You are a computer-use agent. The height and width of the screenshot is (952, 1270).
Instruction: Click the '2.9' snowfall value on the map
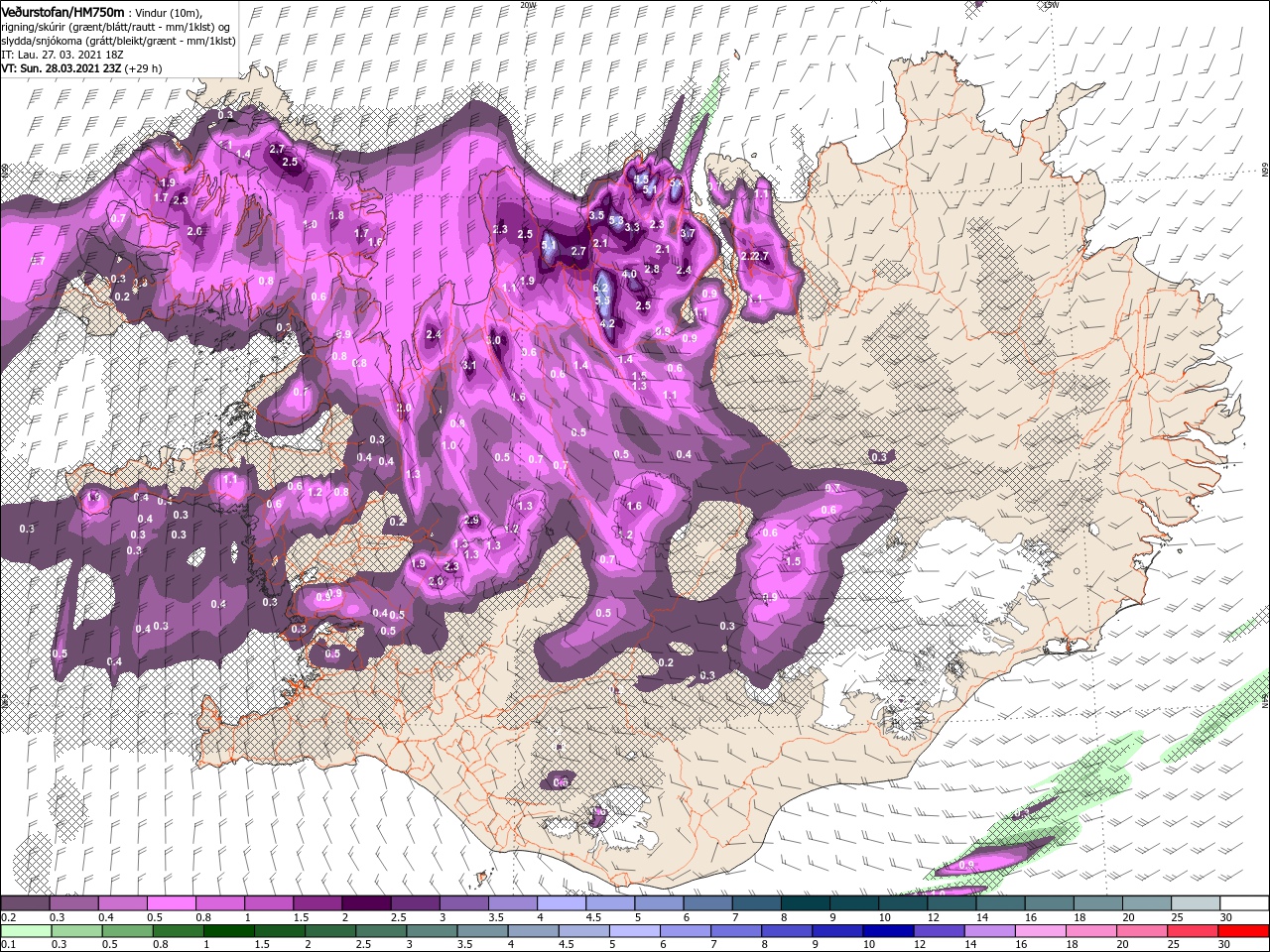pos(472,520)
